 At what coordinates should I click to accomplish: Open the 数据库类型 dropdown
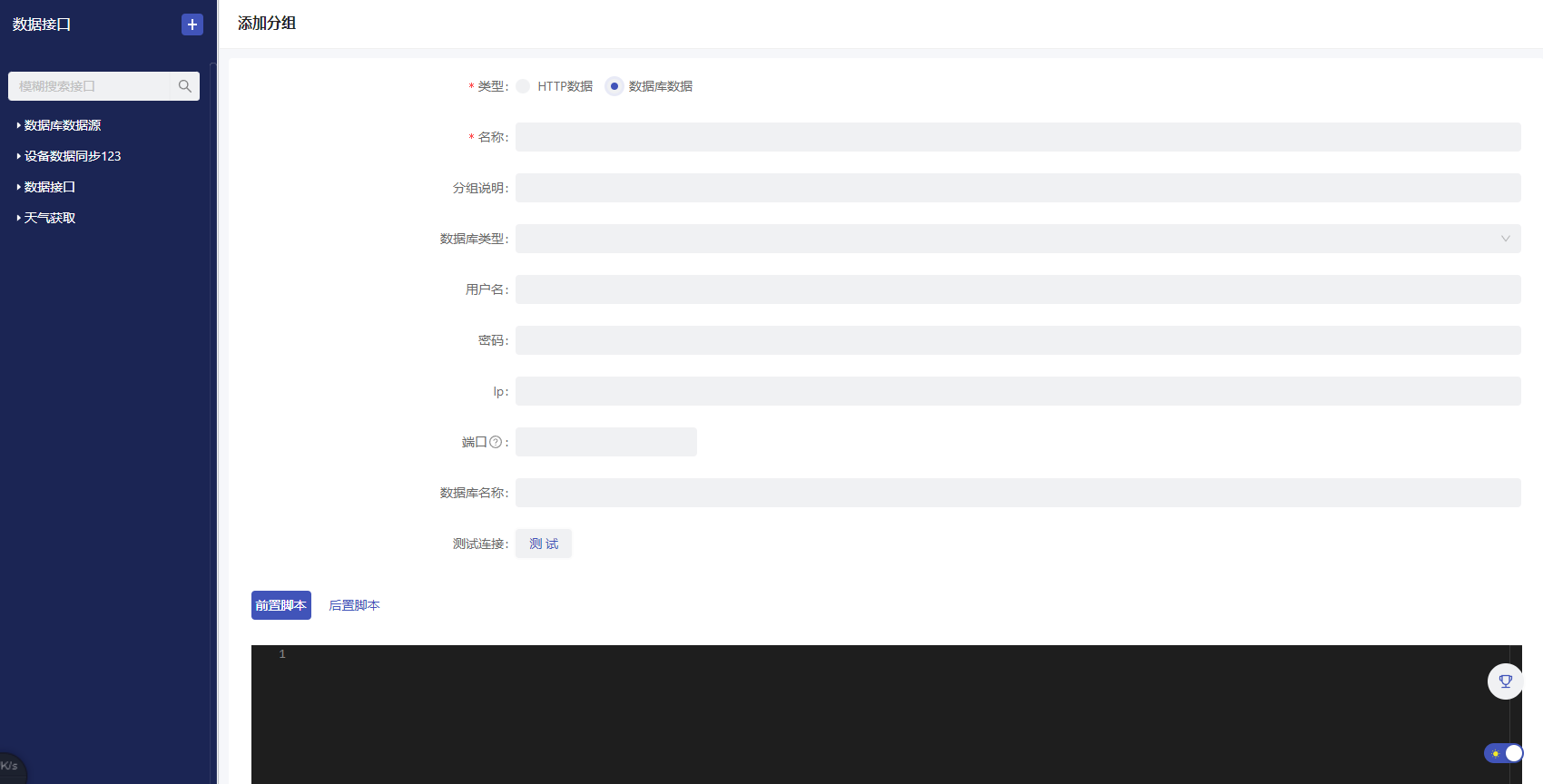[x=1018, y=239]
